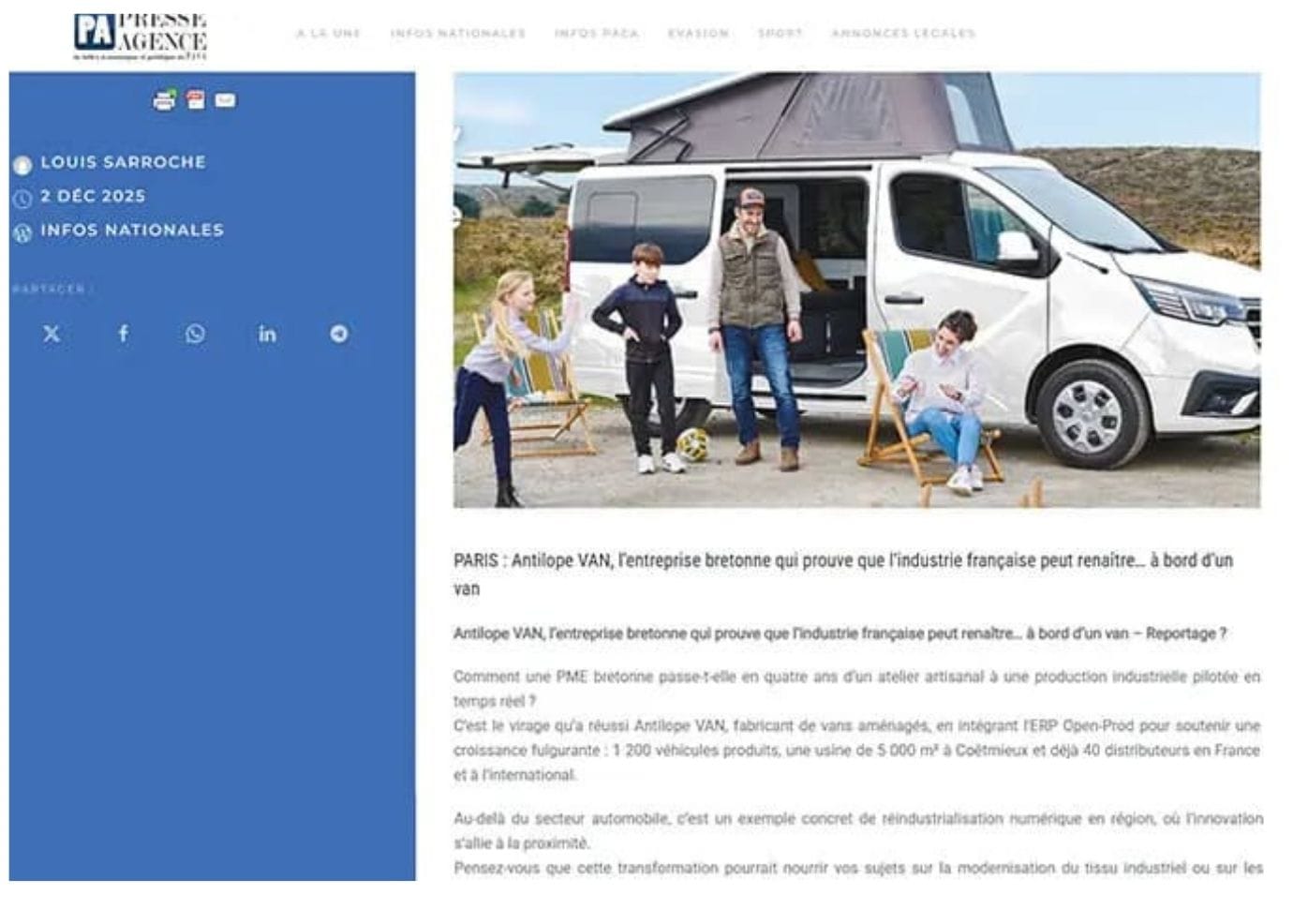Open the Infos Nationales menu item
This screenshot has width=1293, height=924.
(457, 33)
